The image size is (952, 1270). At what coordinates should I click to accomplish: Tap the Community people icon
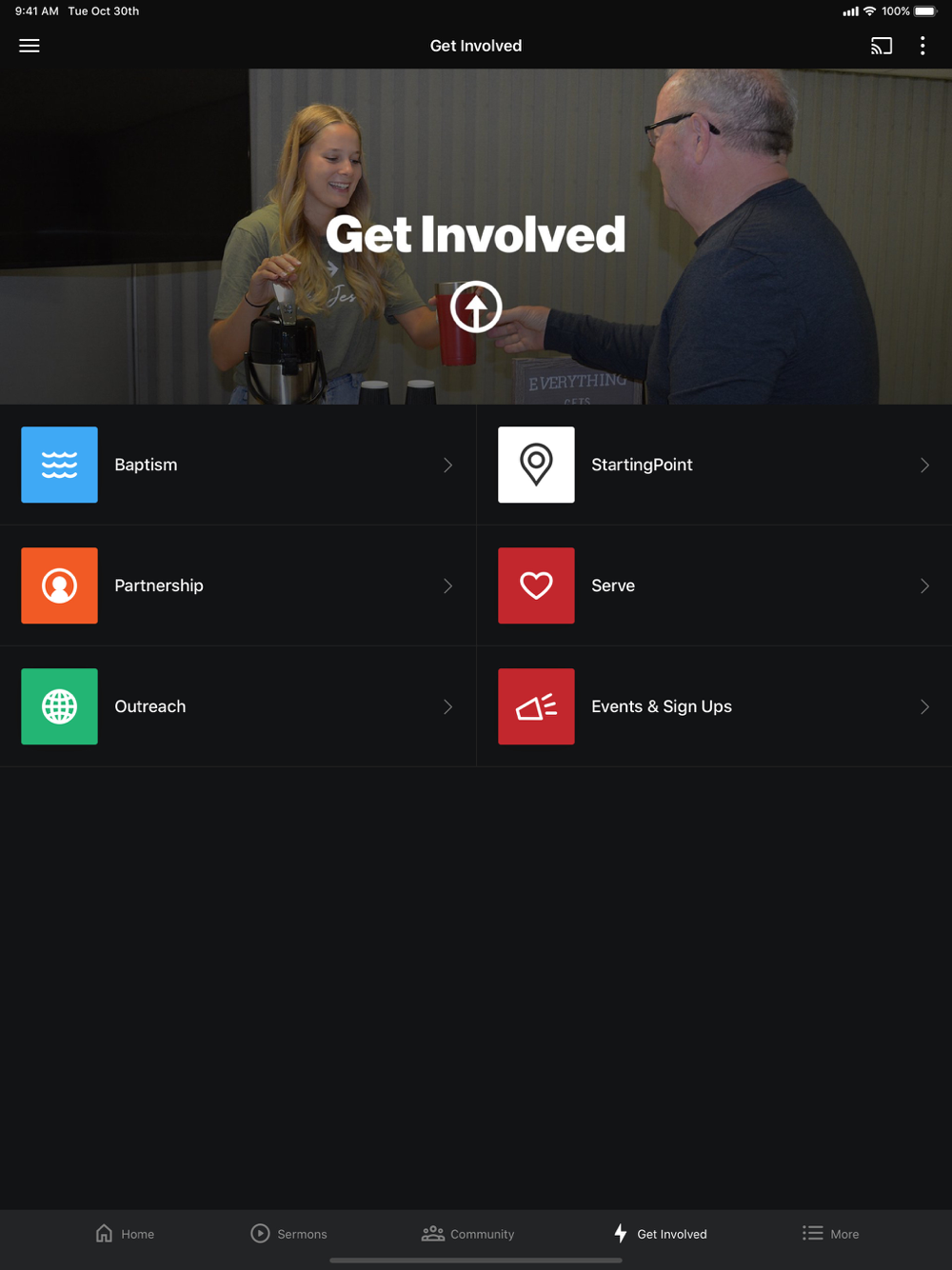433,1233
